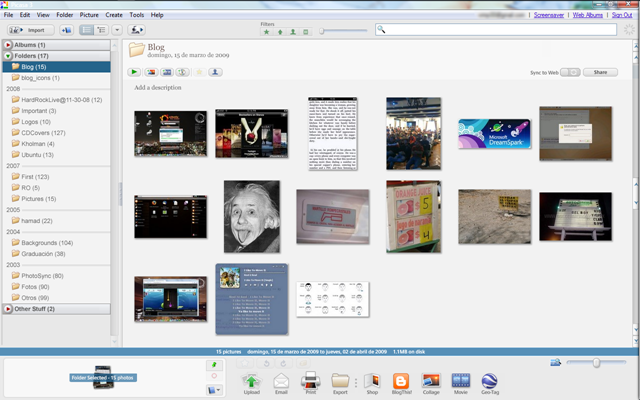The width and height of the screenshot is (640, 400).
Task: Switch to tree view of folders
Action: click(x=101, y=30)
